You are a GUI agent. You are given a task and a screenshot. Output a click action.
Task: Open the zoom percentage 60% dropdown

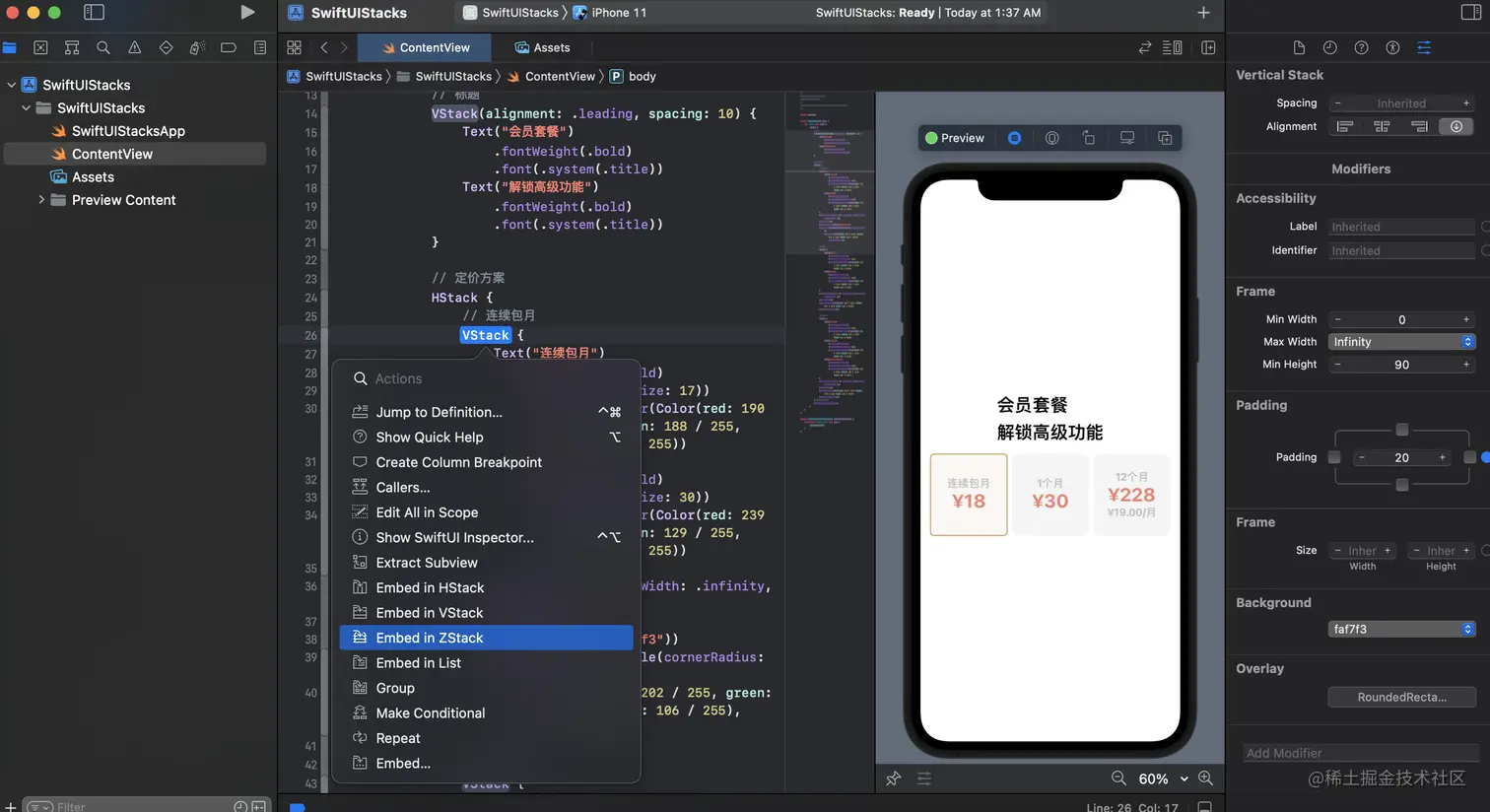tap(1163, 778)
